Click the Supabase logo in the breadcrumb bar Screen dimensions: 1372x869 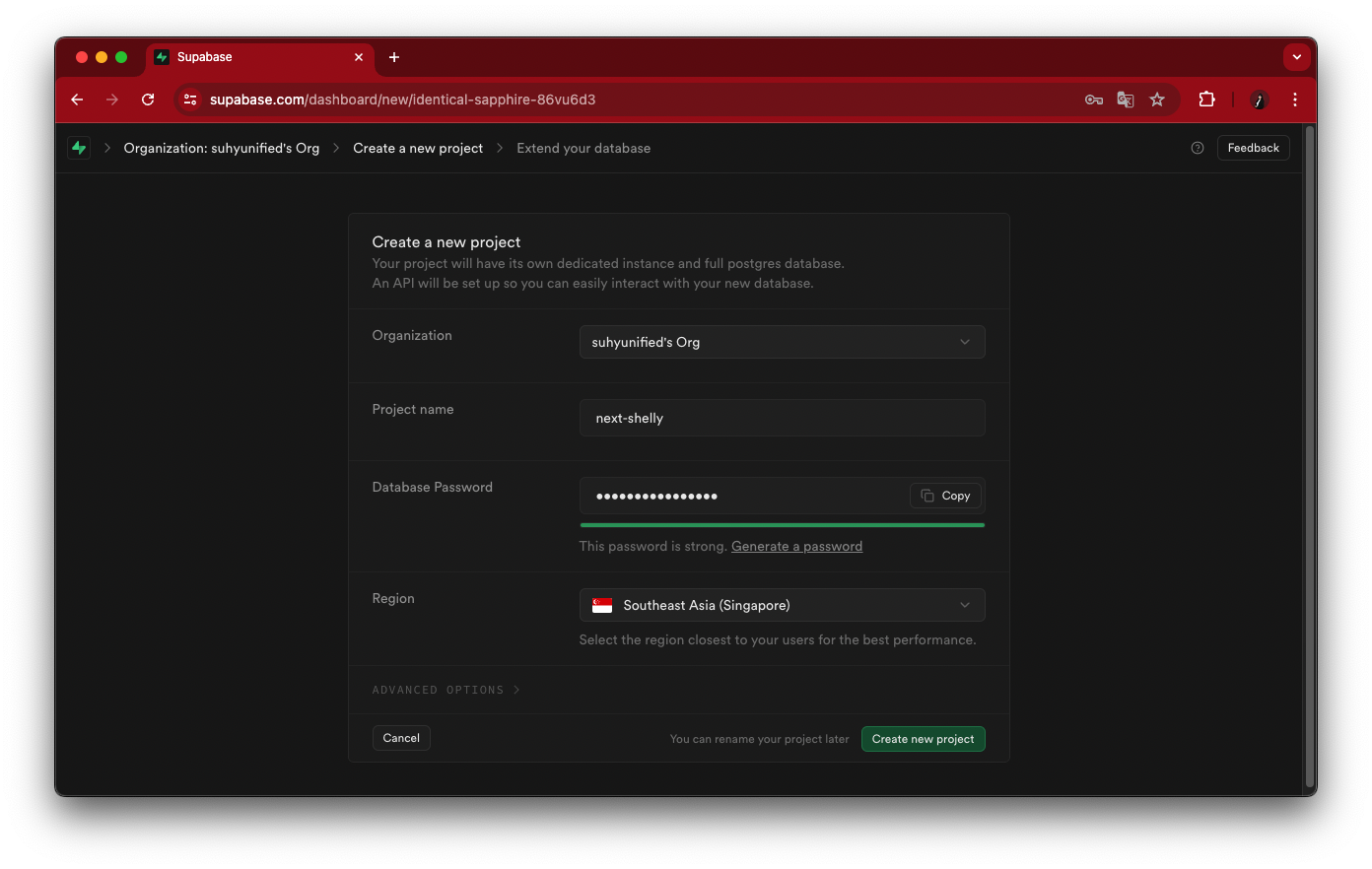79,148
